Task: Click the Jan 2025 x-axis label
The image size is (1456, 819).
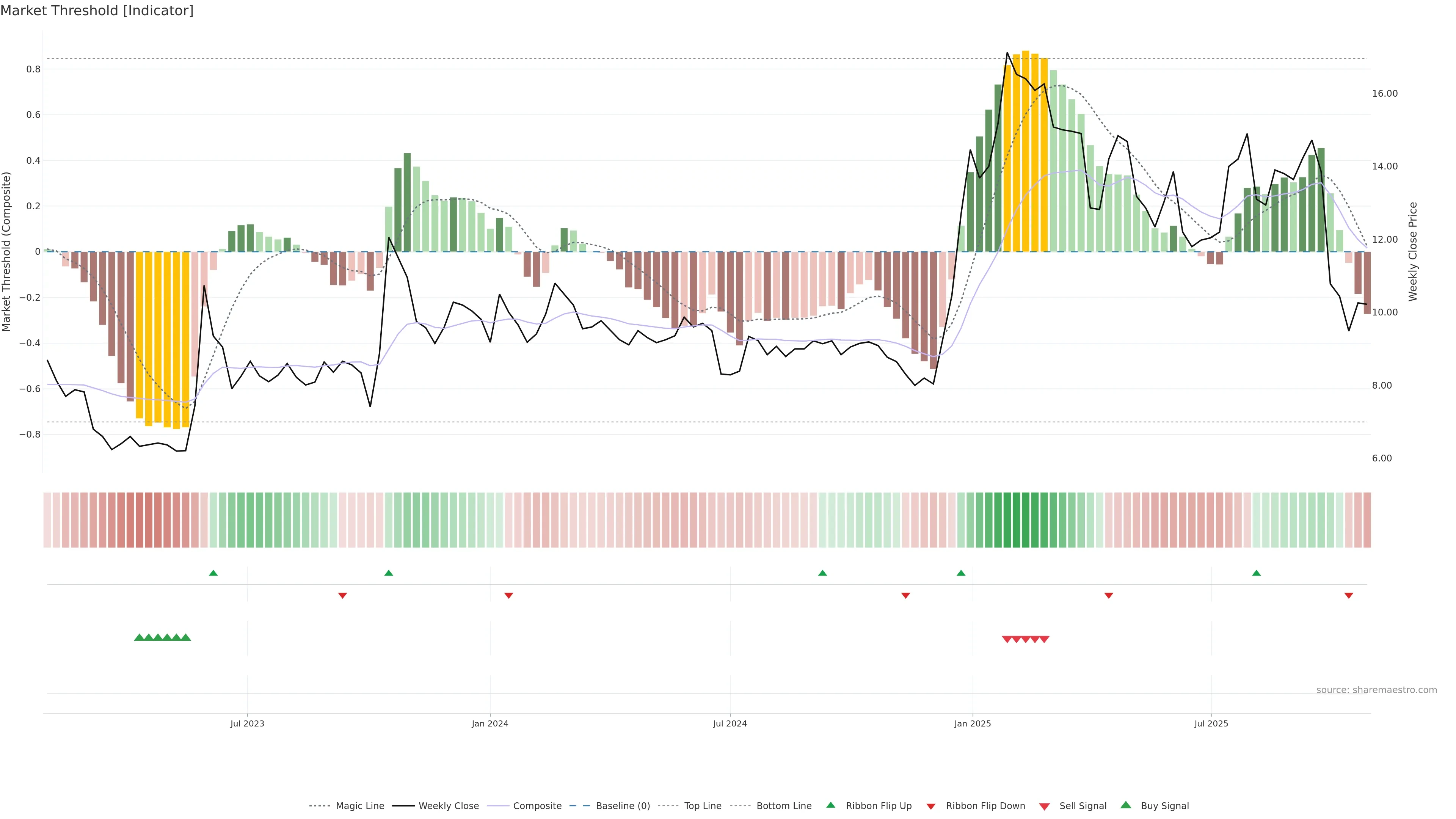Action: pos(972,723)
